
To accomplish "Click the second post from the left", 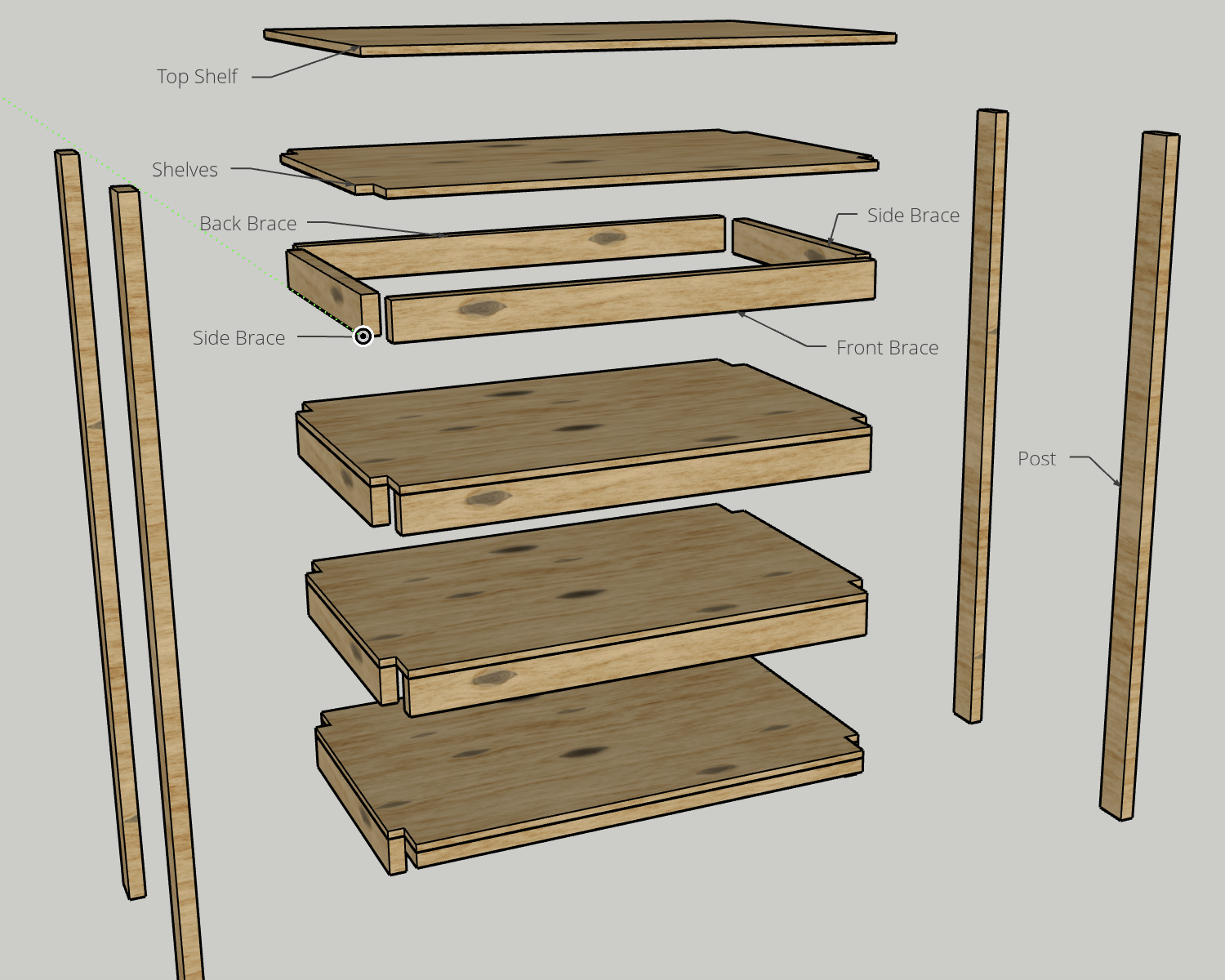I will [155, 572].
